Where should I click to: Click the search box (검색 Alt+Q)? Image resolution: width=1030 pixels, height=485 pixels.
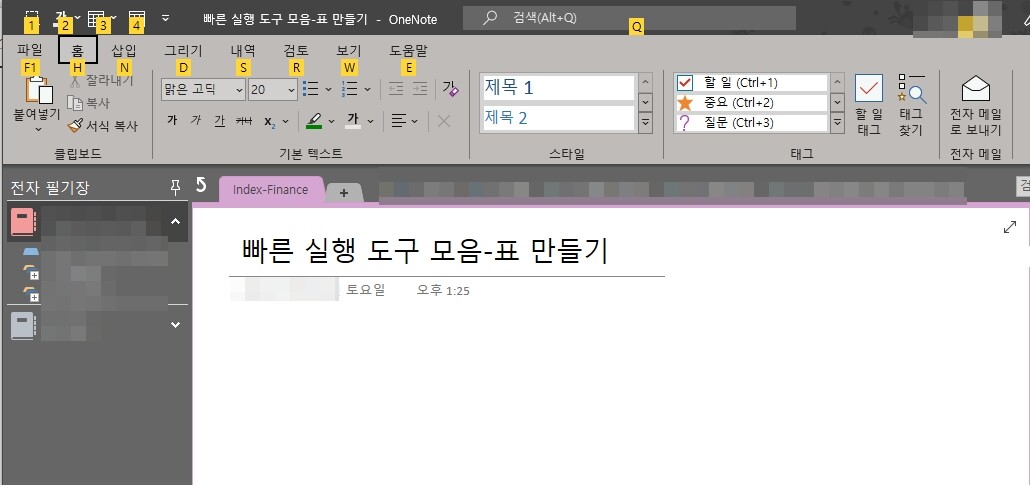tap(629, 18)
